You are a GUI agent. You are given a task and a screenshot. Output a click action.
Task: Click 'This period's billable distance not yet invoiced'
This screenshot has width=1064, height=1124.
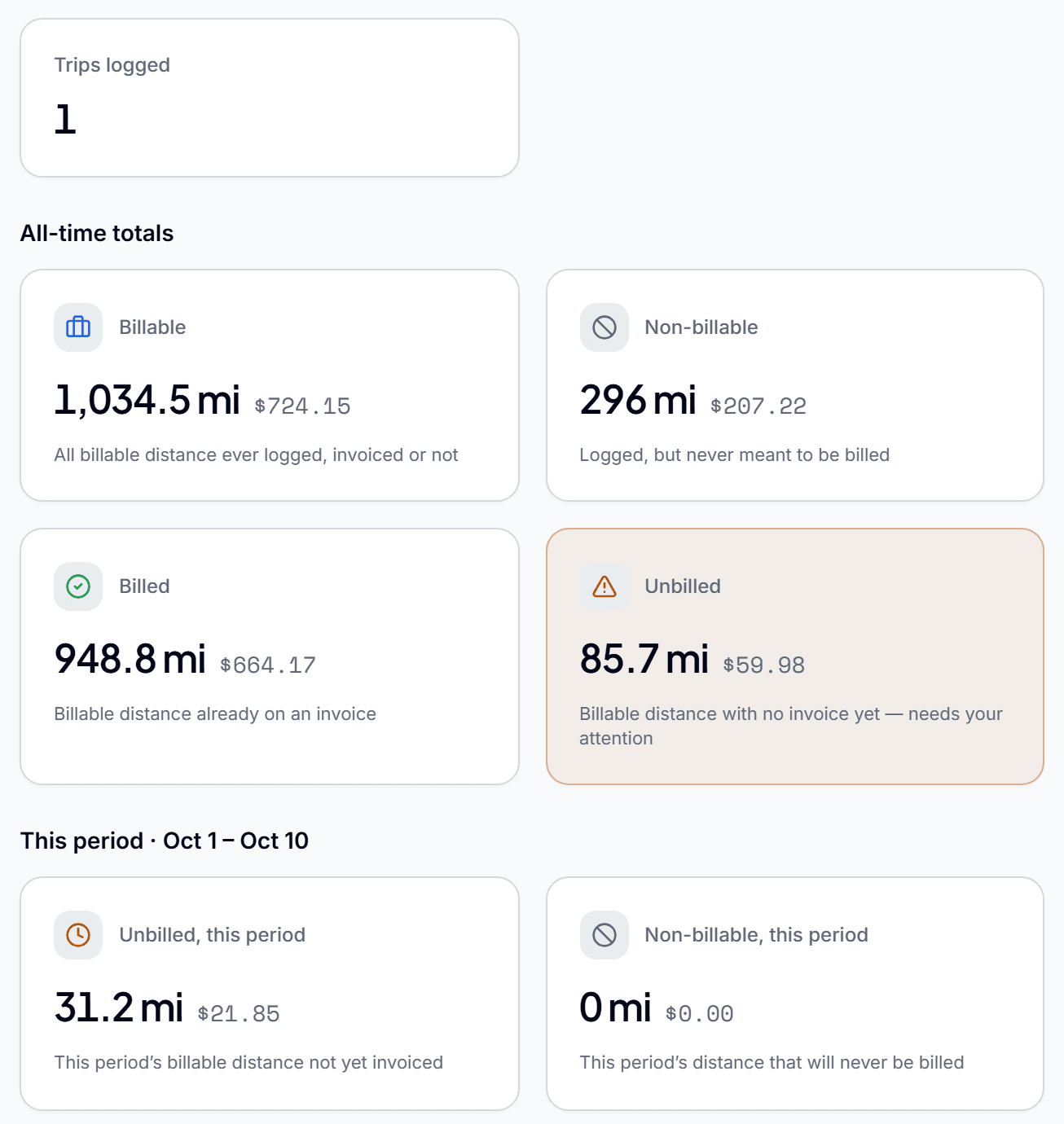click(x=248, y=1062)
